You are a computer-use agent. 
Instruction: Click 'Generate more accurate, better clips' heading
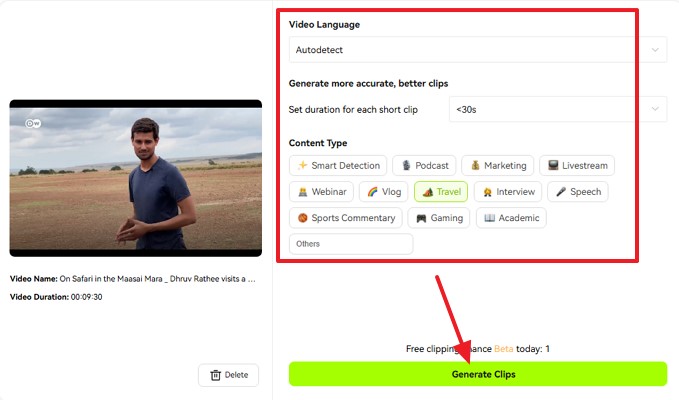368,84
